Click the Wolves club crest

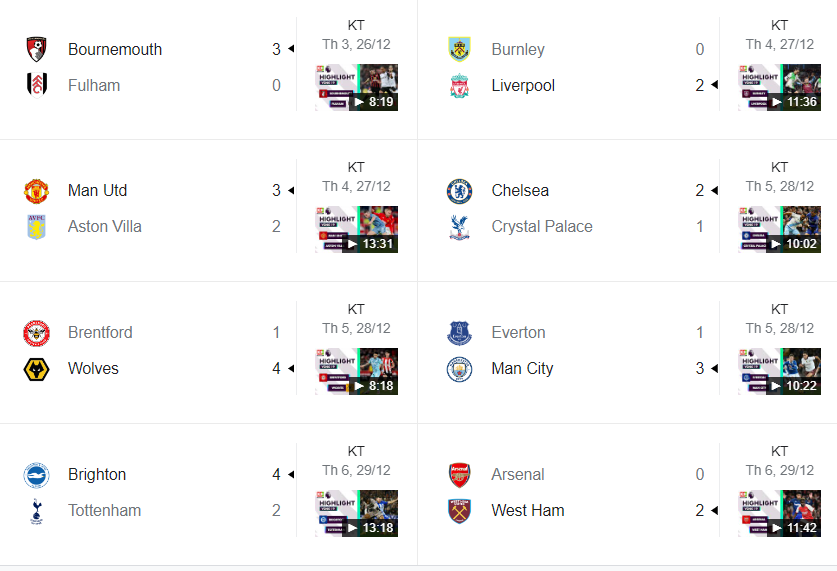(36, 369)
